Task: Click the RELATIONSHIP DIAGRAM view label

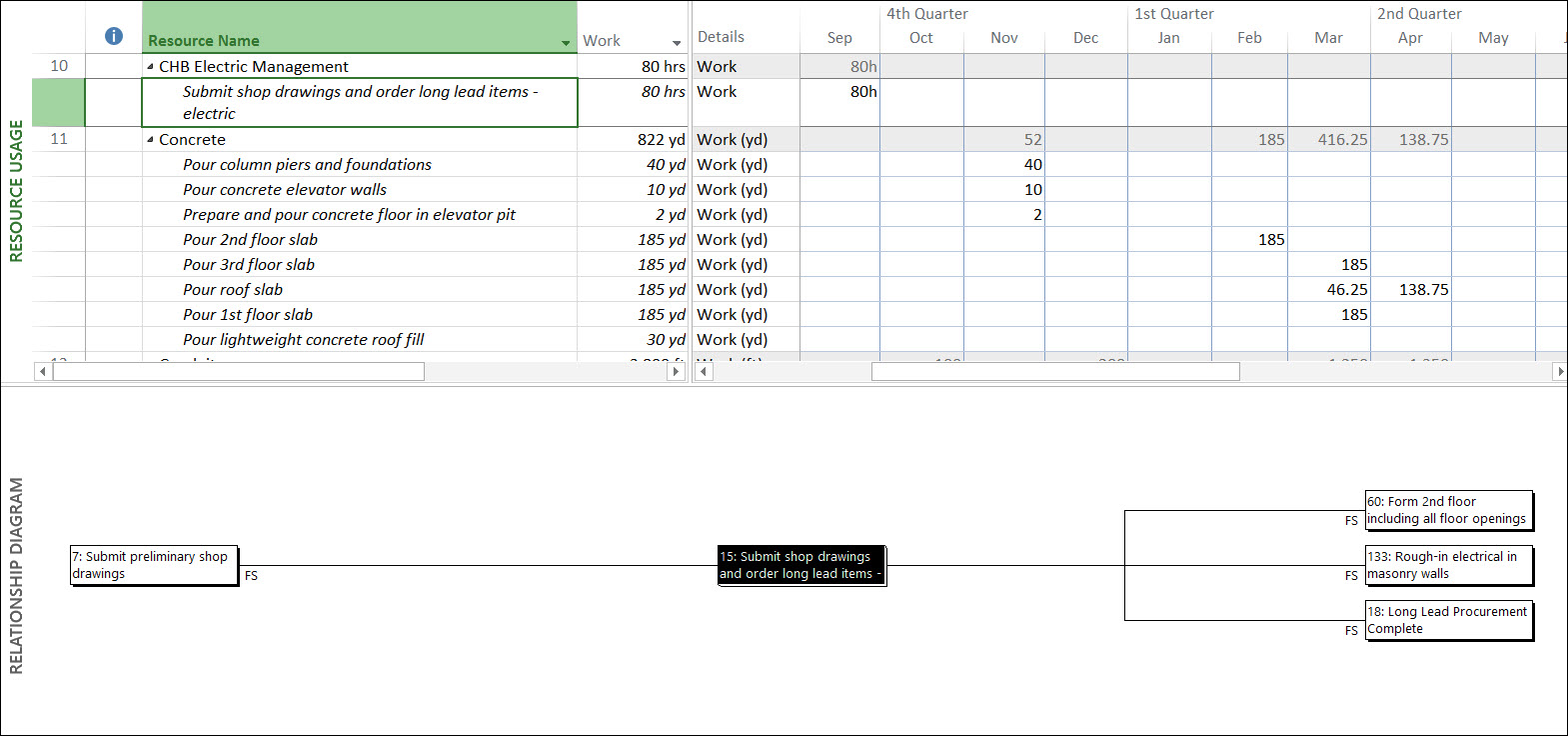Action: 15,575
